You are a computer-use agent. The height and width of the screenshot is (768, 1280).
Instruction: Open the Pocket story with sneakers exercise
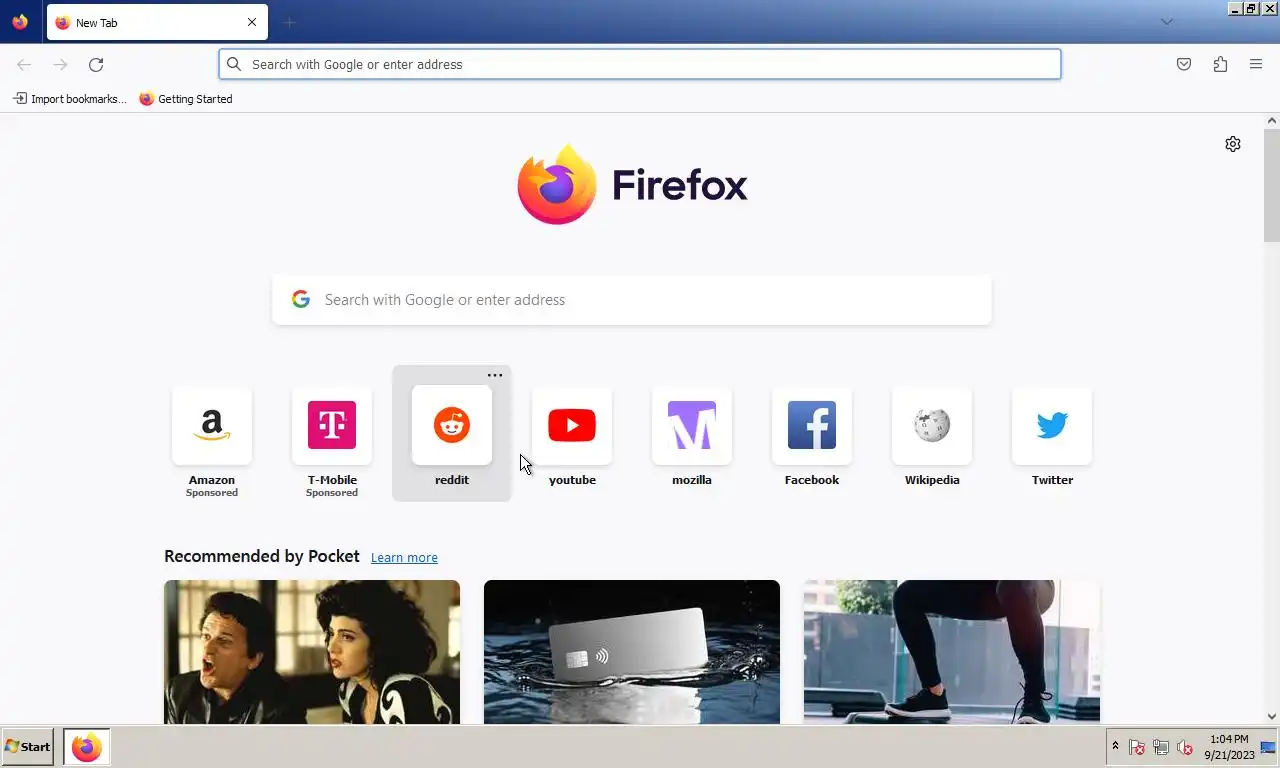coord(952,652)
